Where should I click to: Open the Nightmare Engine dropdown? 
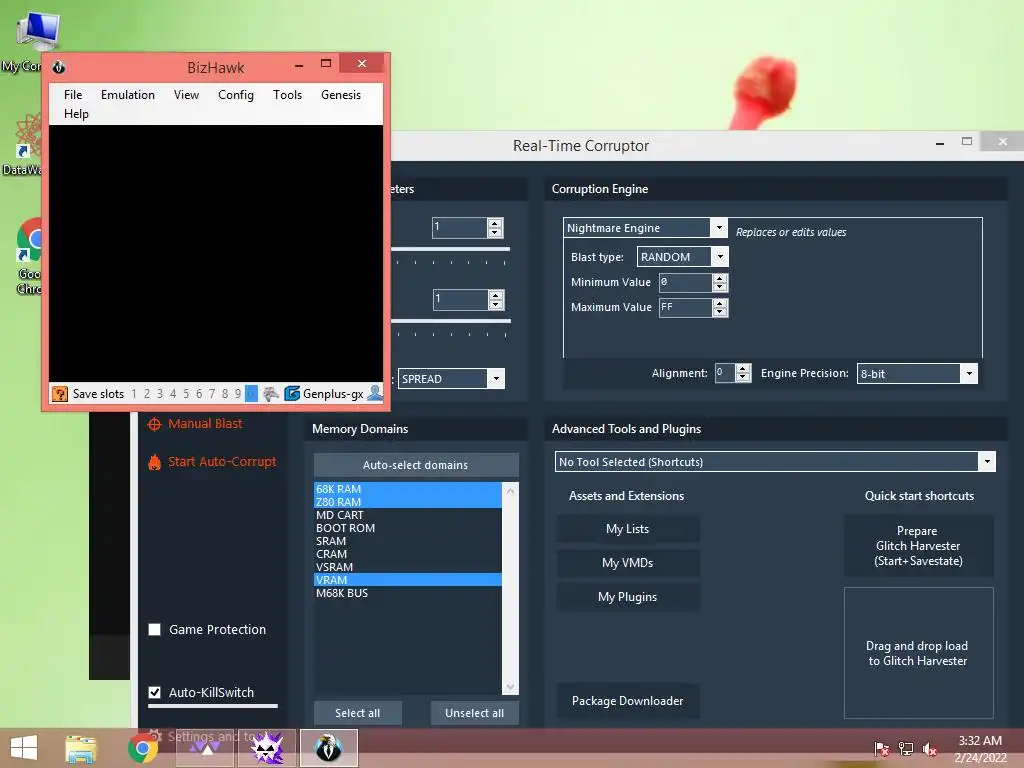[x=718, y=227]
